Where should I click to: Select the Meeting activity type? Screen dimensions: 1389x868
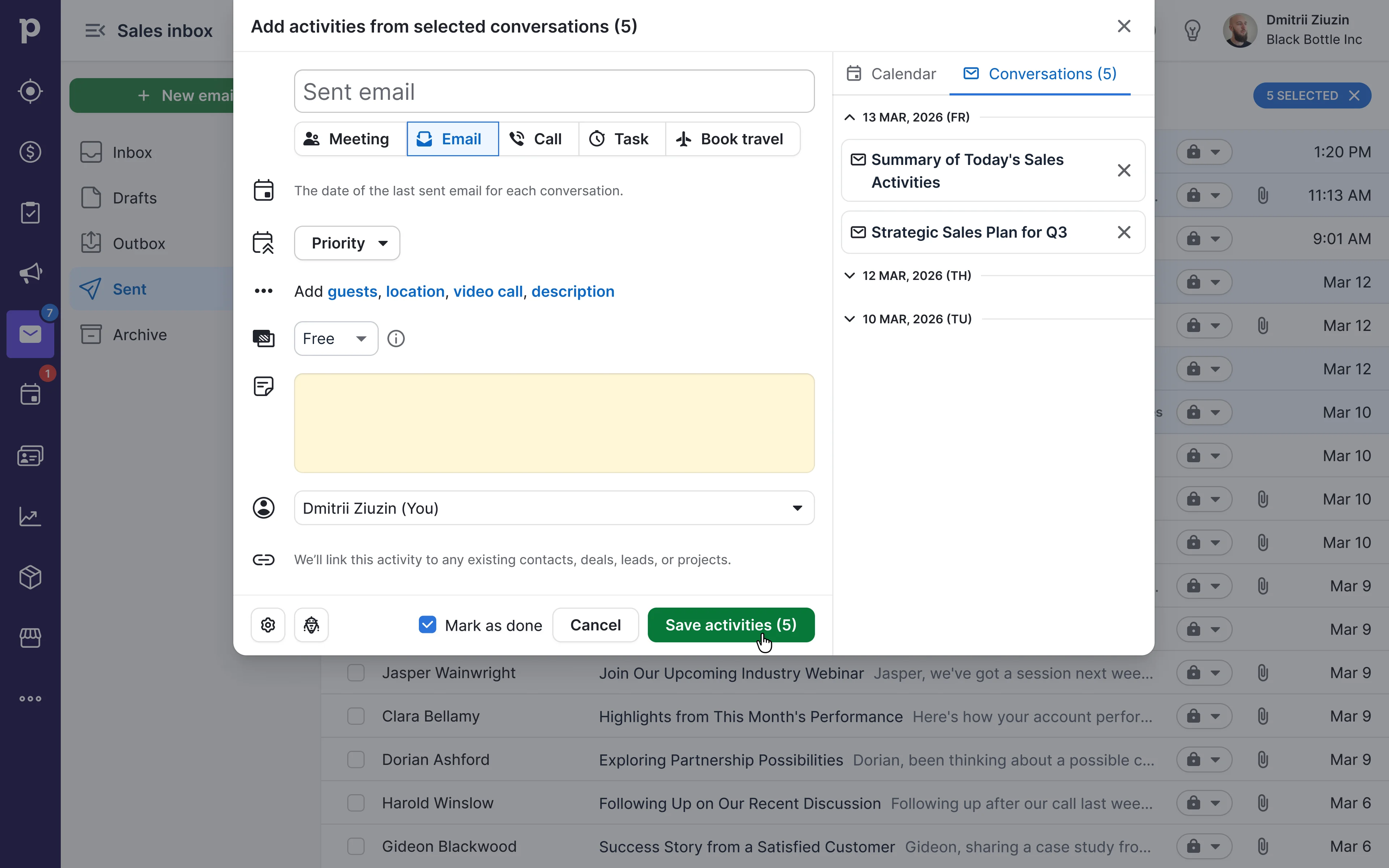351,139
